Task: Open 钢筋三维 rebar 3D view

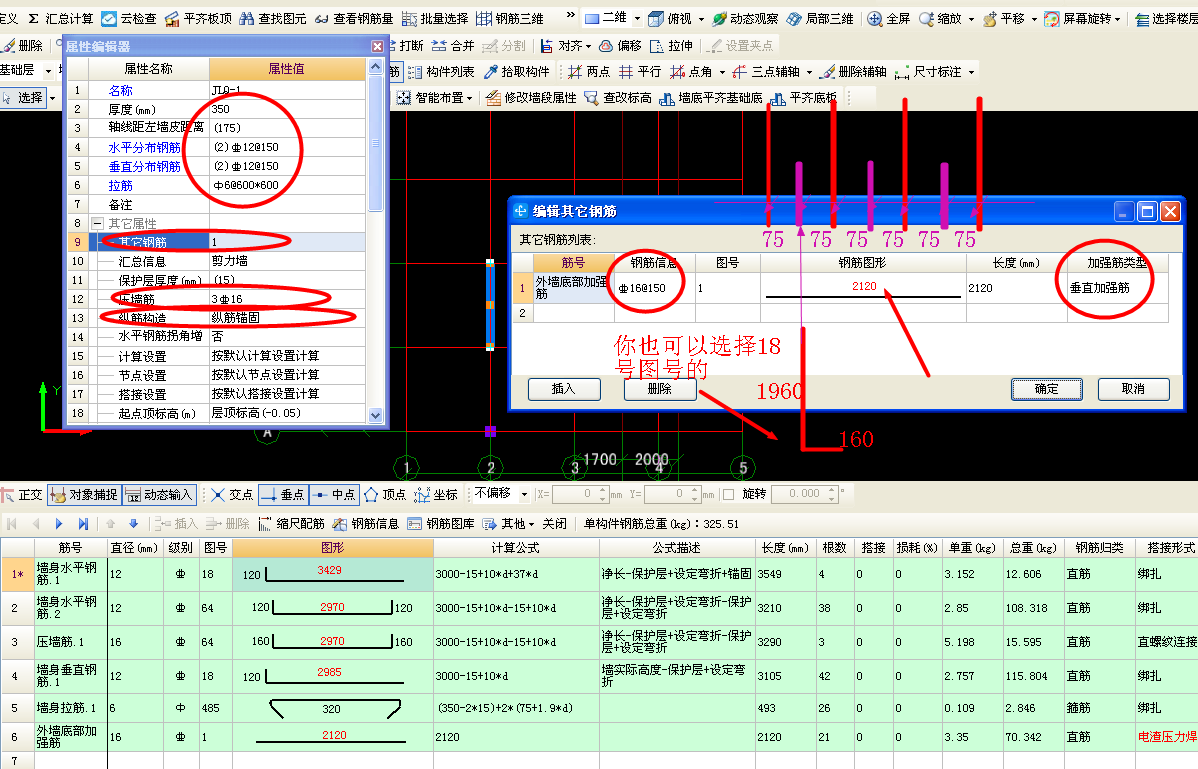Action: [x=510, y=18]
